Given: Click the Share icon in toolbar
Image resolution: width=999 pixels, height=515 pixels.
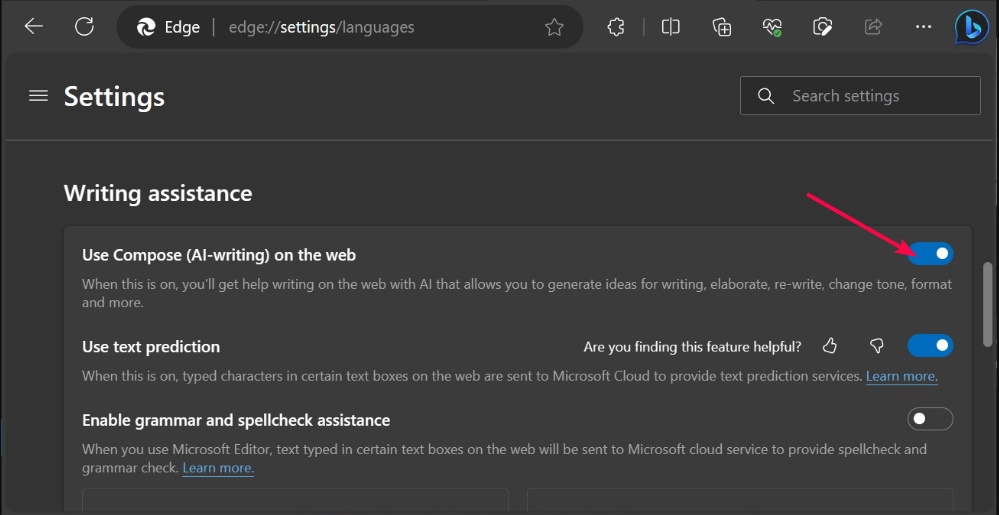Looking at the screenshot, I should (873, 27).
